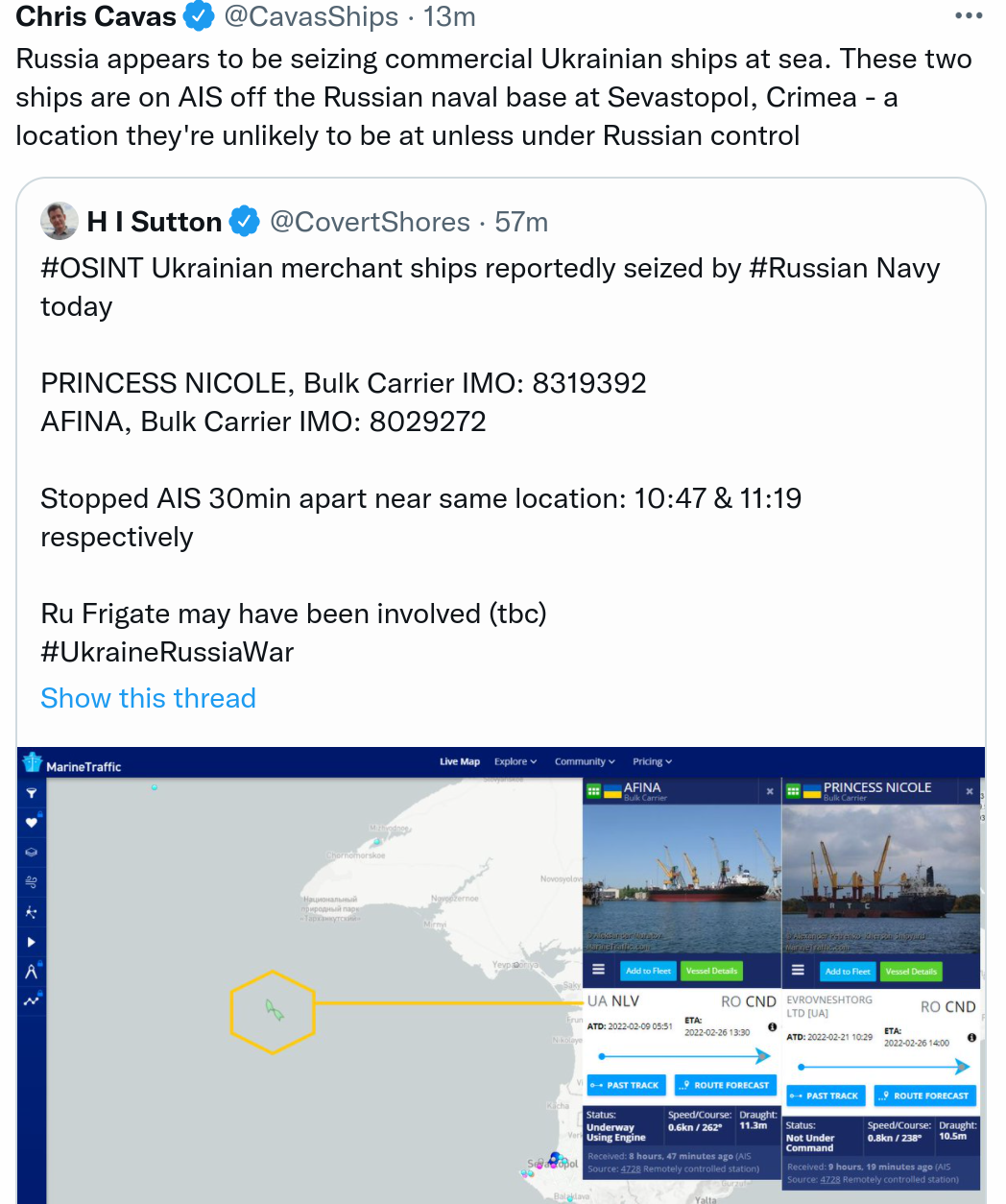Click Add to Fleet for AFINA

648,971
